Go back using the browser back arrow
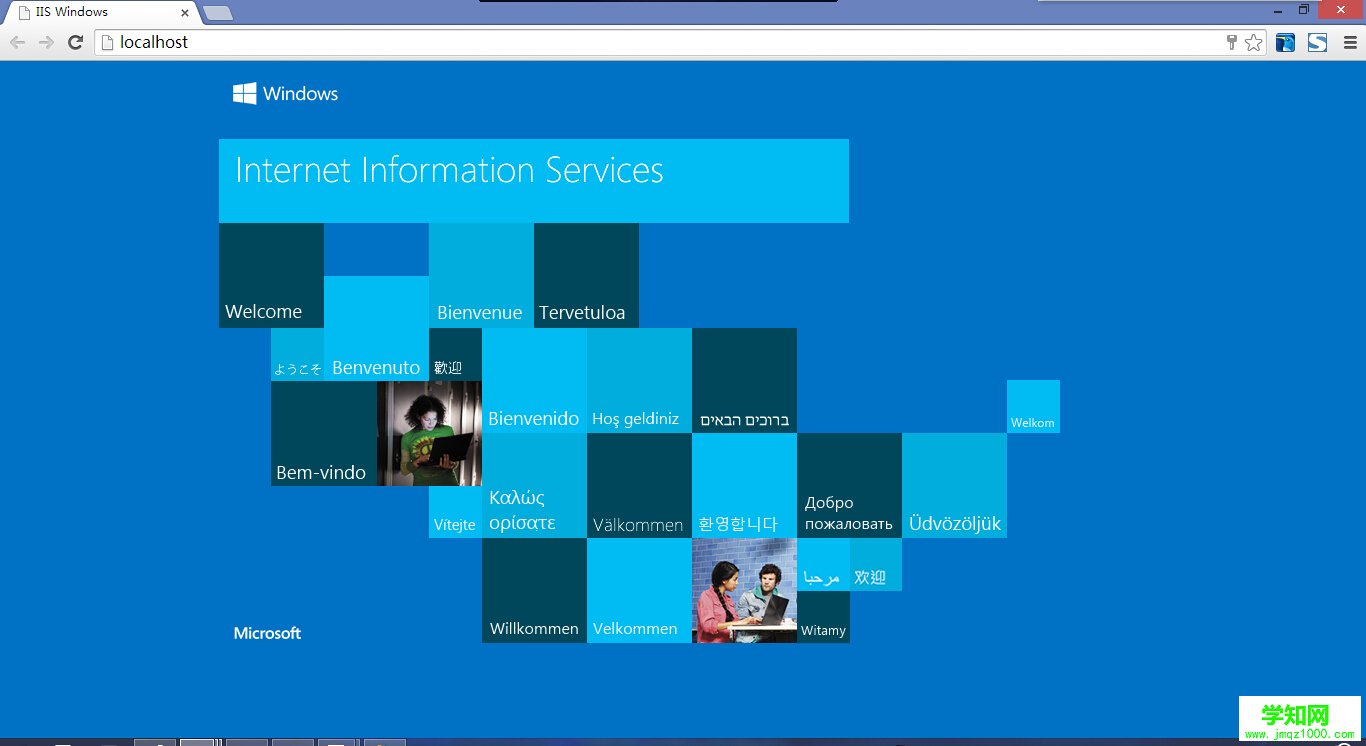This screenshot has height=746, width=1366. pos(18,42)
